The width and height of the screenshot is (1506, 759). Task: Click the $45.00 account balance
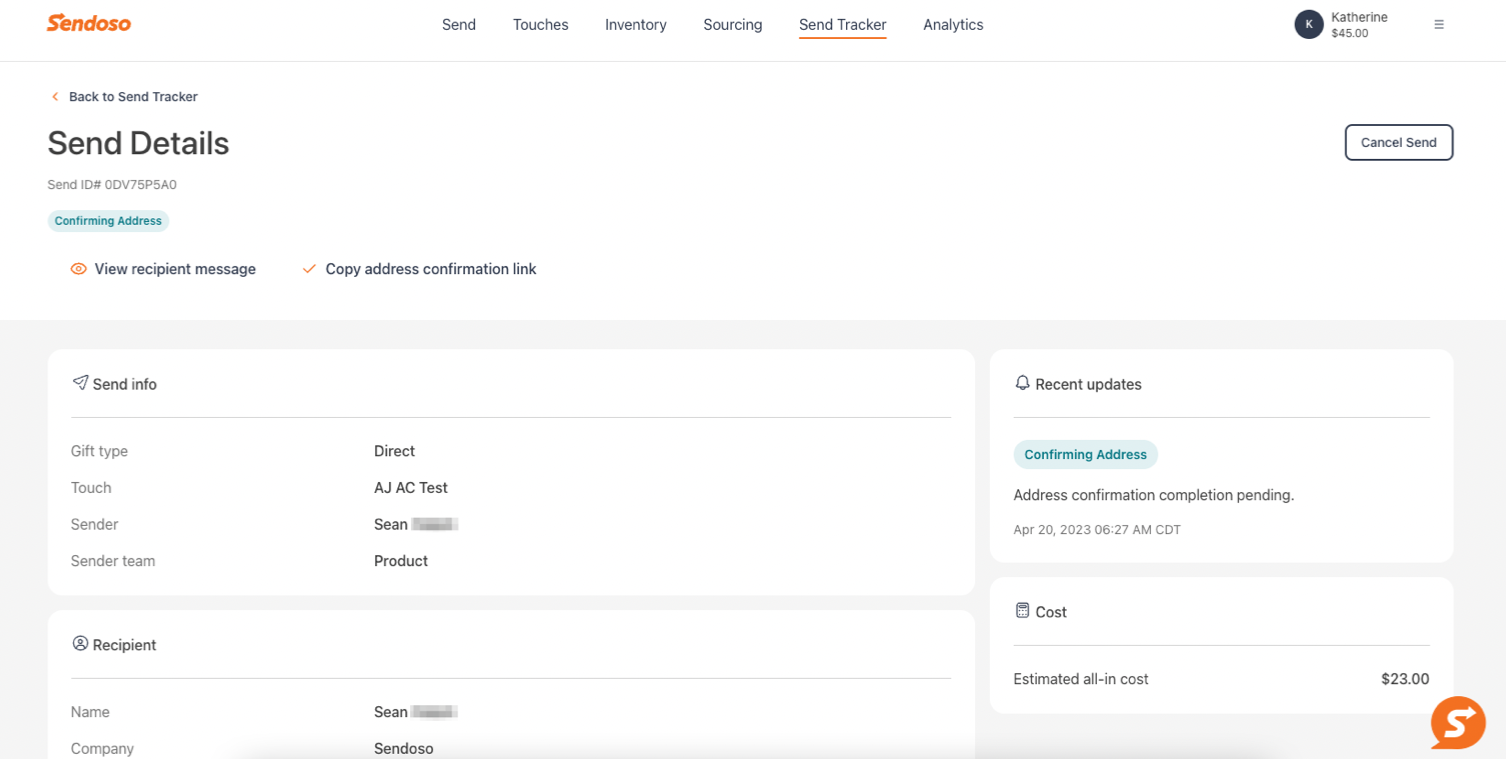click(1350, 33)
